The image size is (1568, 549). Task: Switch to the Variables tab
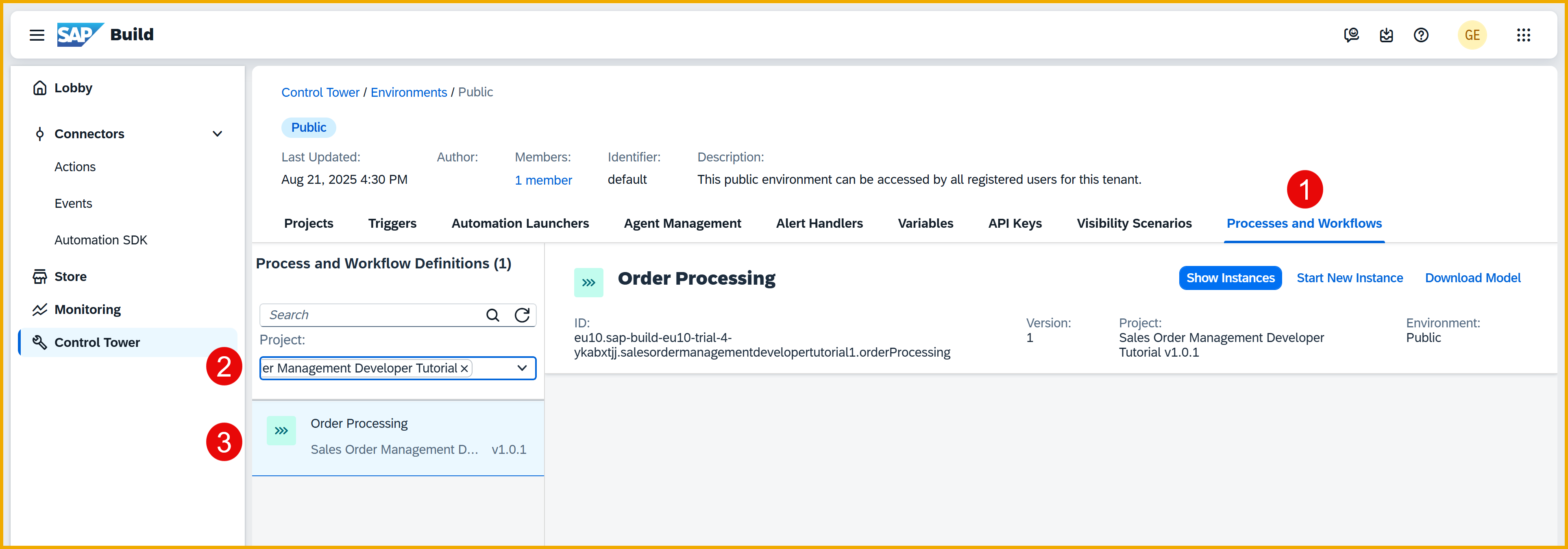(x=925, y=223)
